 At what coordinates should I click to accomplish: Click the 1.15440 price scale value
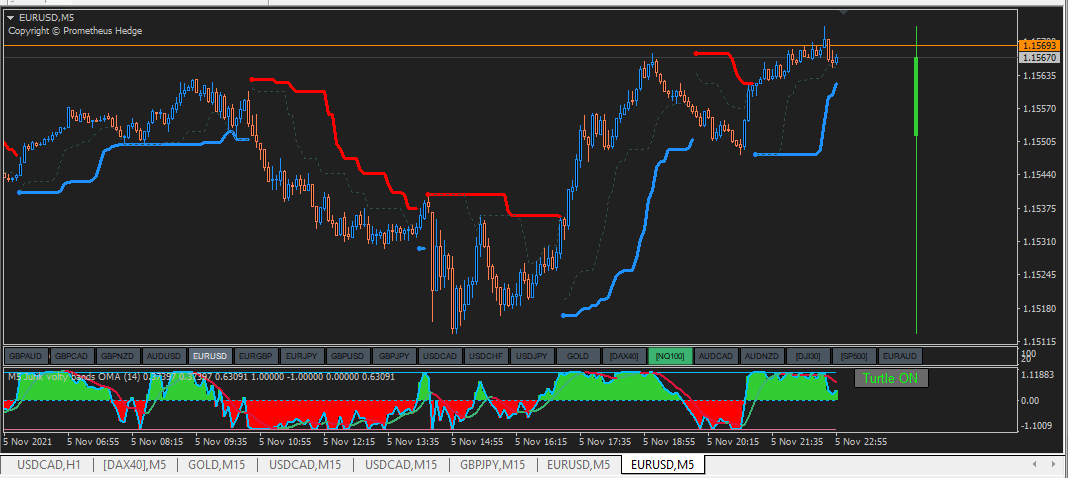[x=1039, y=175]
